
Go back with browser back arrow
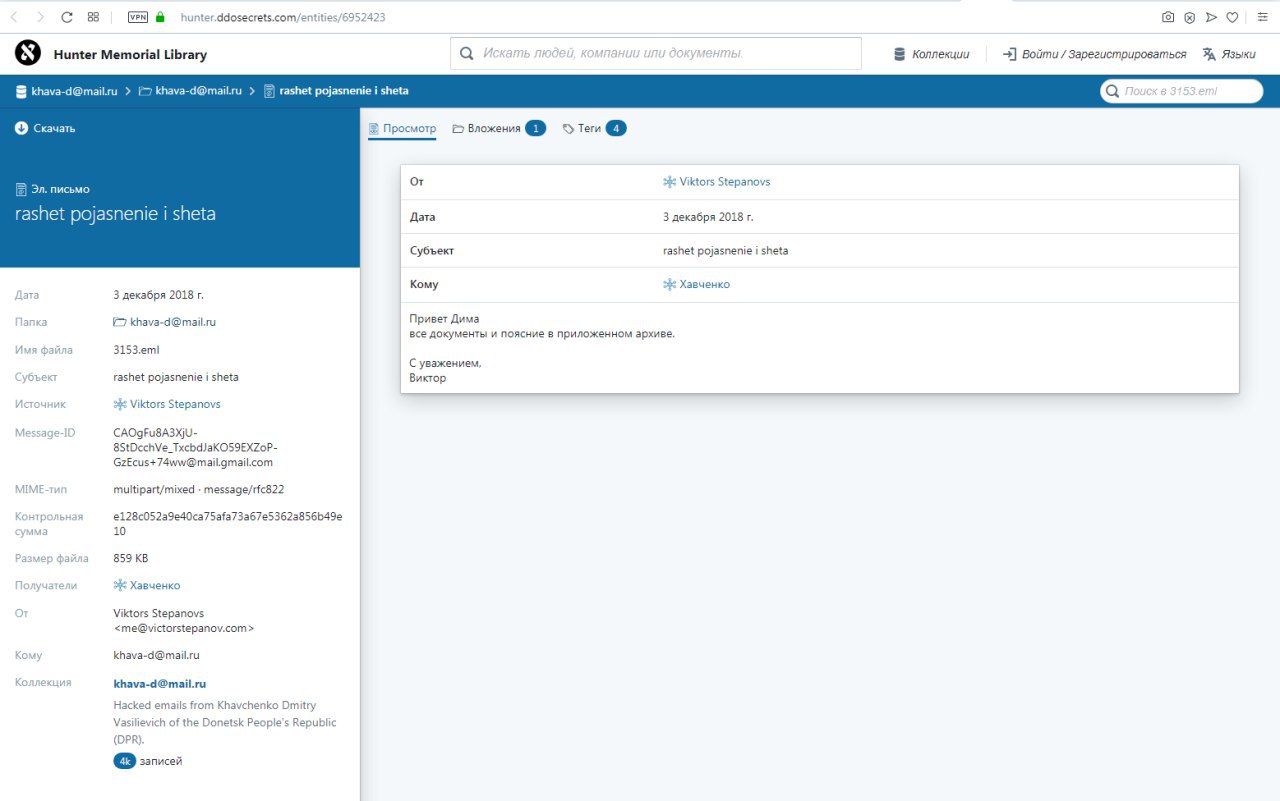click(x=15, y=17)
